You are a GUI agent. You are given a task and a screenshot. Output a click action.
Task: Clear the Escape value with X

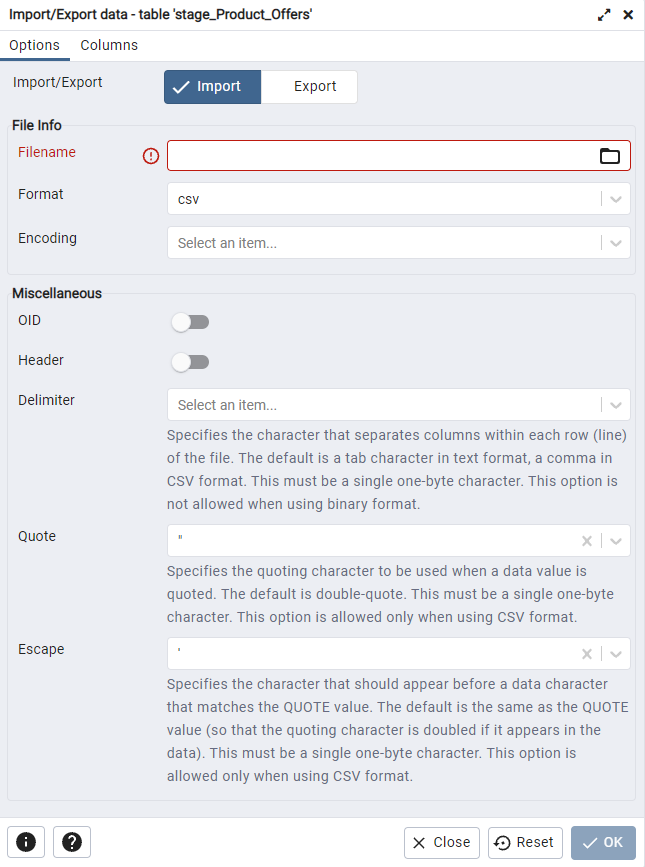pyautogui.click(x=587, y=654)
